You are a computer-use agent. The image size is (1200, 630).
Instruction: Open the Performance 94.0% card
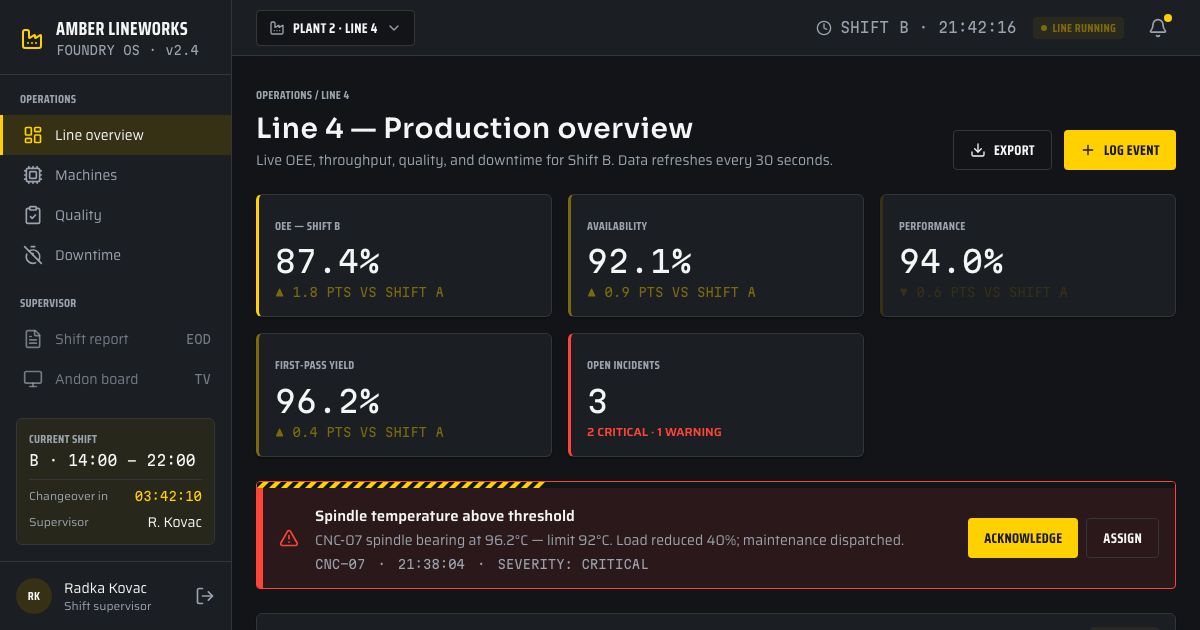pos(1028,255)
